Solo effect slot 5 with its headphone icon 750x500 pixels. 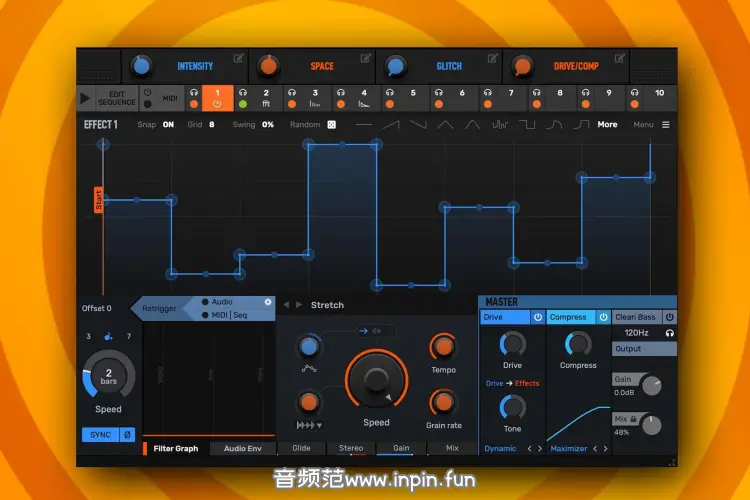390,92
